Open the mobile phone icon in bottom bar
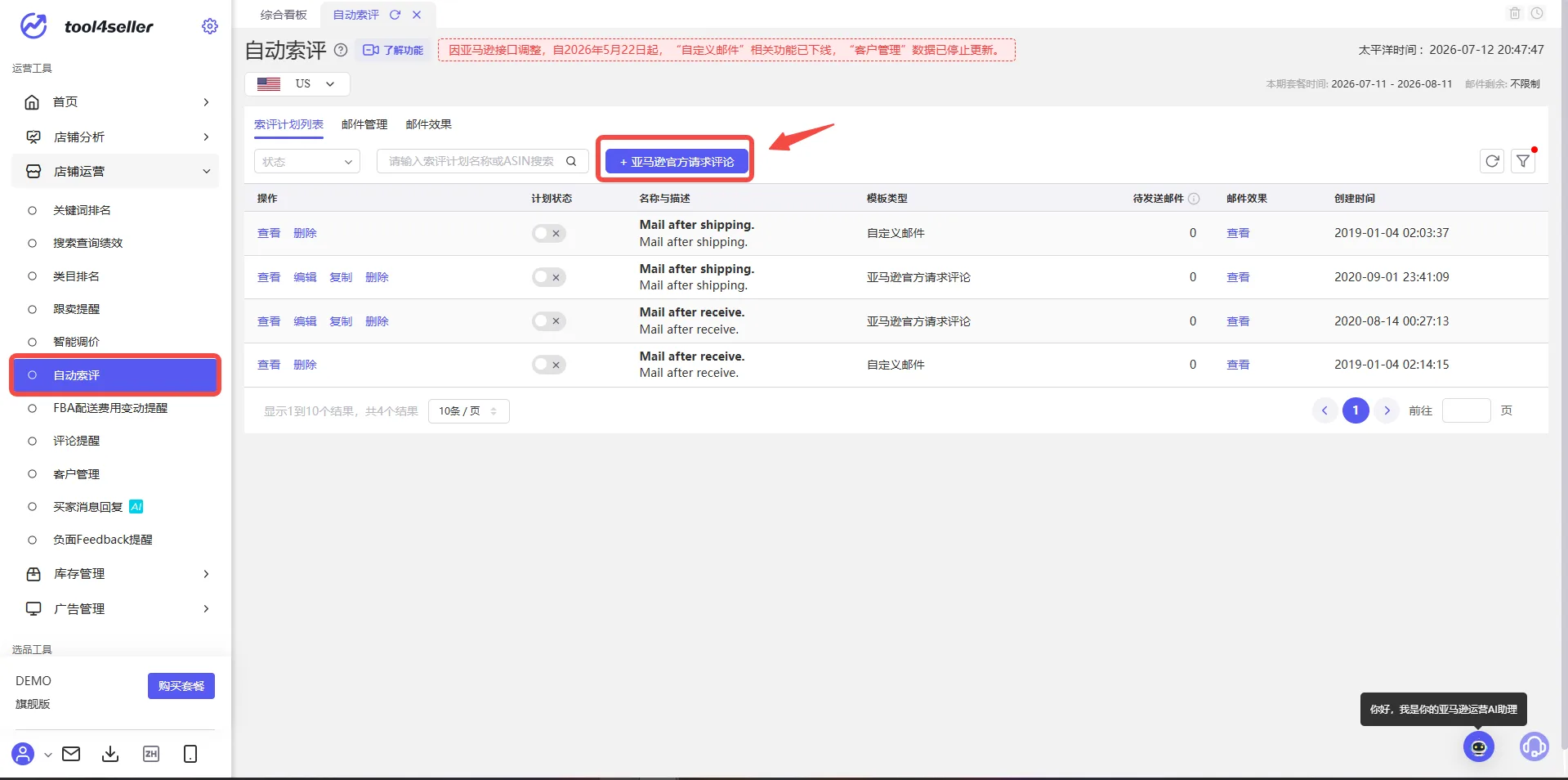 pos(190,754)
